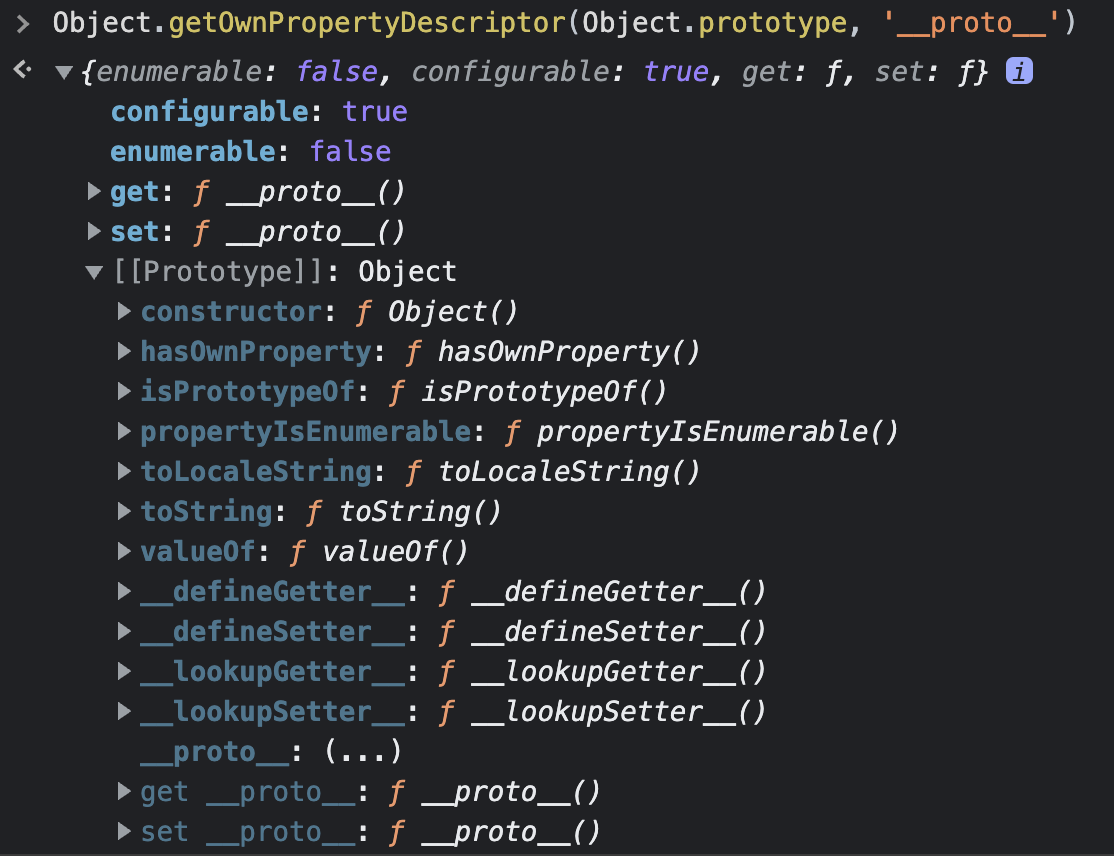Click the 'propertyIsEnumerable' property name
1114x856 pixels.
pyautogui.click(x=306, y=431)
